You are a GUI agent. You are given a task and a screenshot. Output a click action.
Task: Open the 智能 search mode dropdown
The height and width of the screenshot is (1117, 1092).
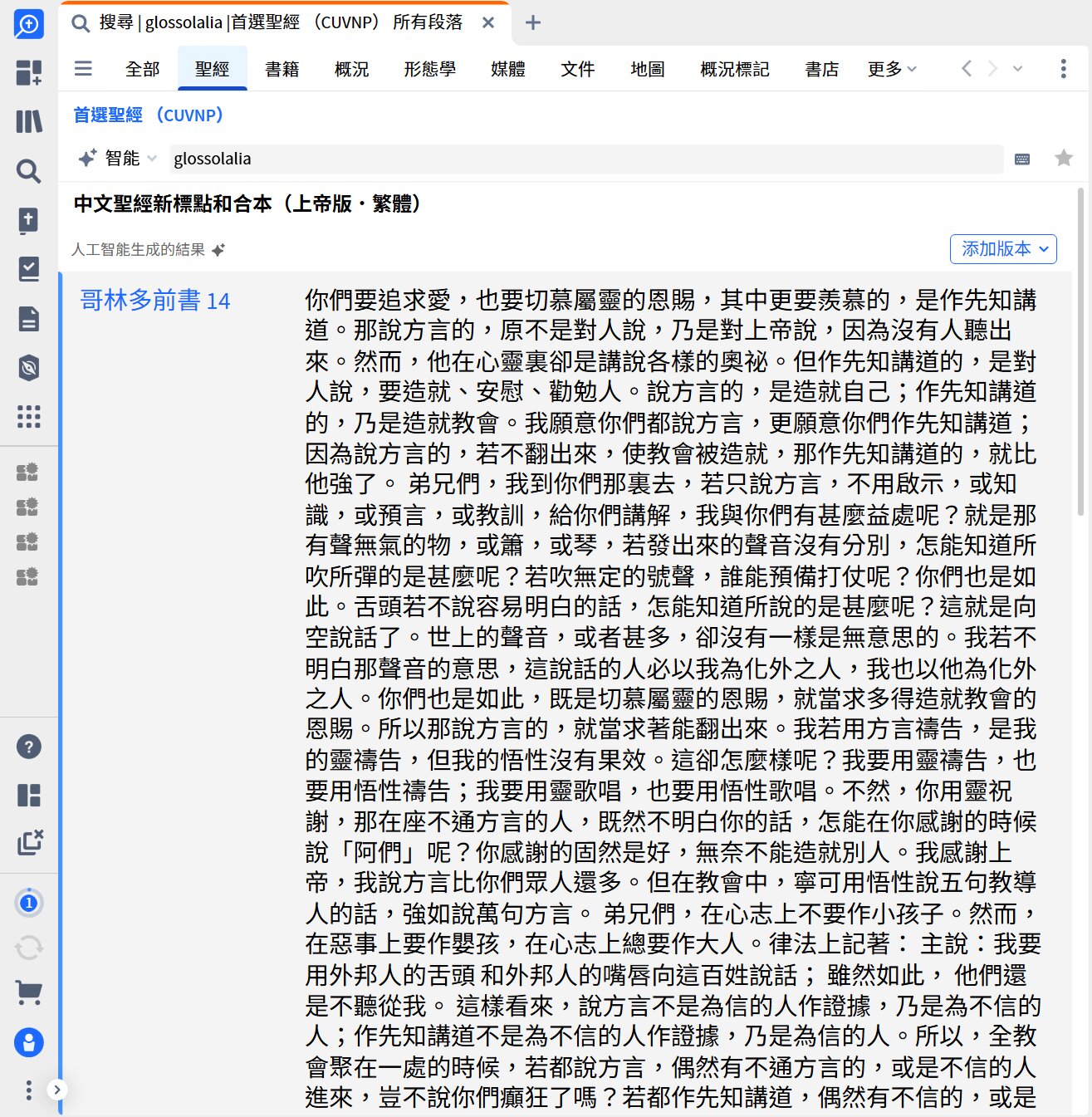[117, 158]
